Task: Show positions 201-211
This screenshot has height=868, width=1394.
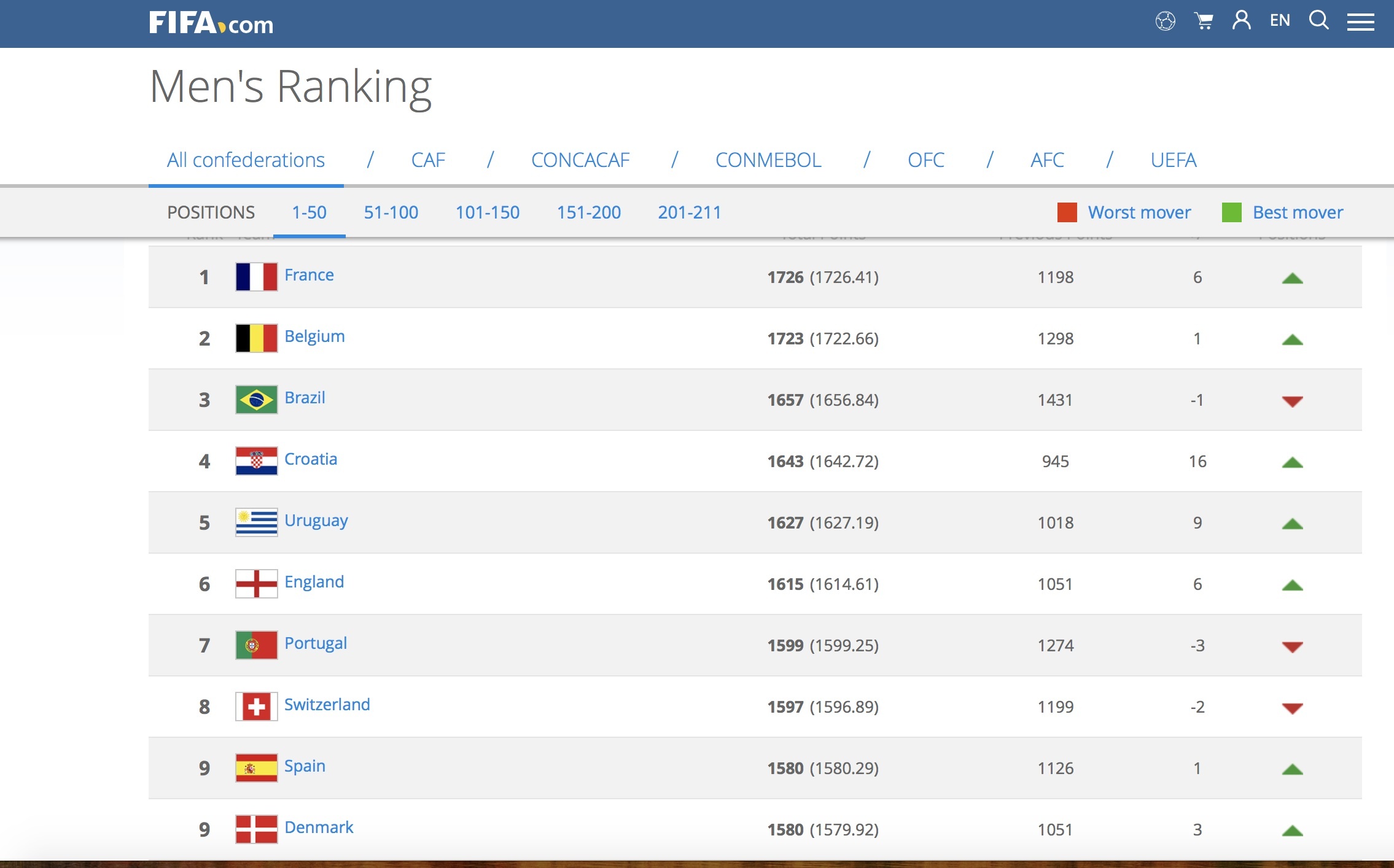Action: 689,212
